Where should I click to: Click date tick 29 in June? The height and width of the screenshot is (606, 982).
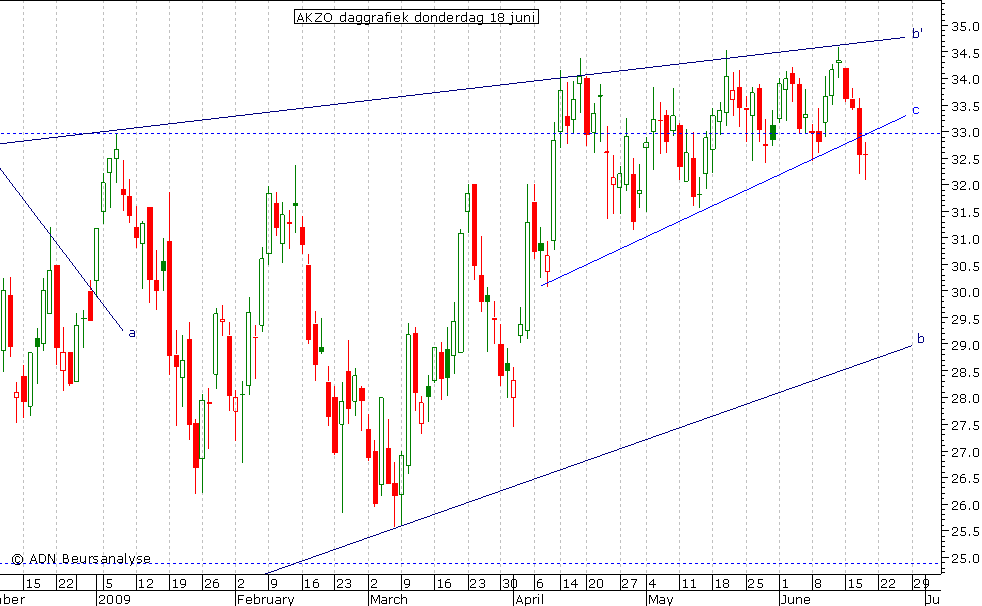point(921,583)
